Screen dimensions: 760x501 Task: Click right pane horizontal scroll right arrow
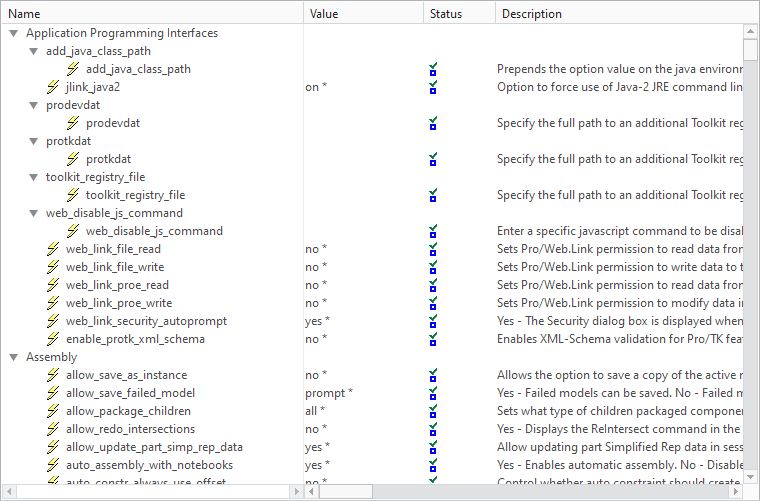pos(736,492)
